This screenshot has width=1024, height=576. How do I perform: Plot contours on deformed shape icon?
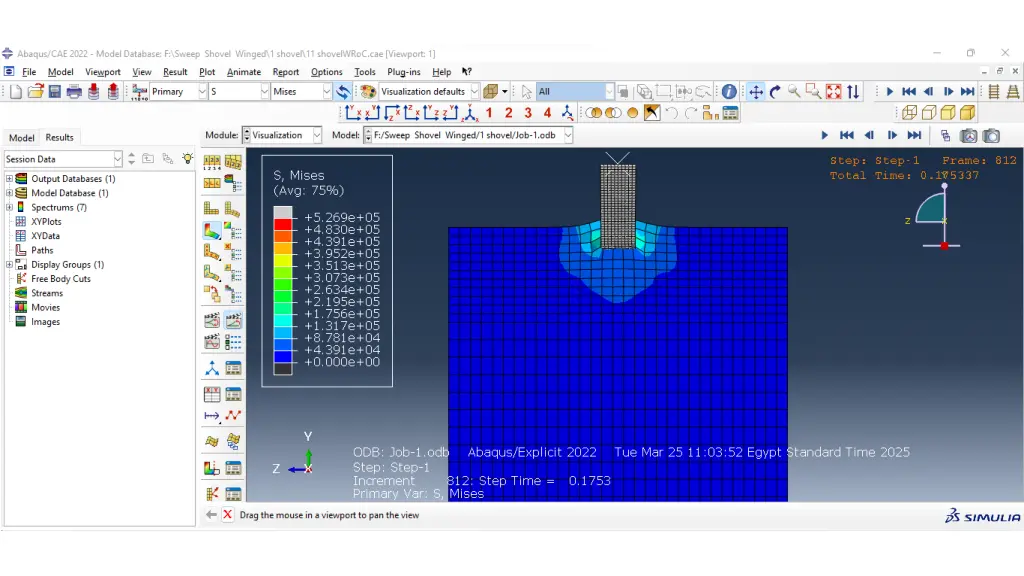click(x=212, y=231)
